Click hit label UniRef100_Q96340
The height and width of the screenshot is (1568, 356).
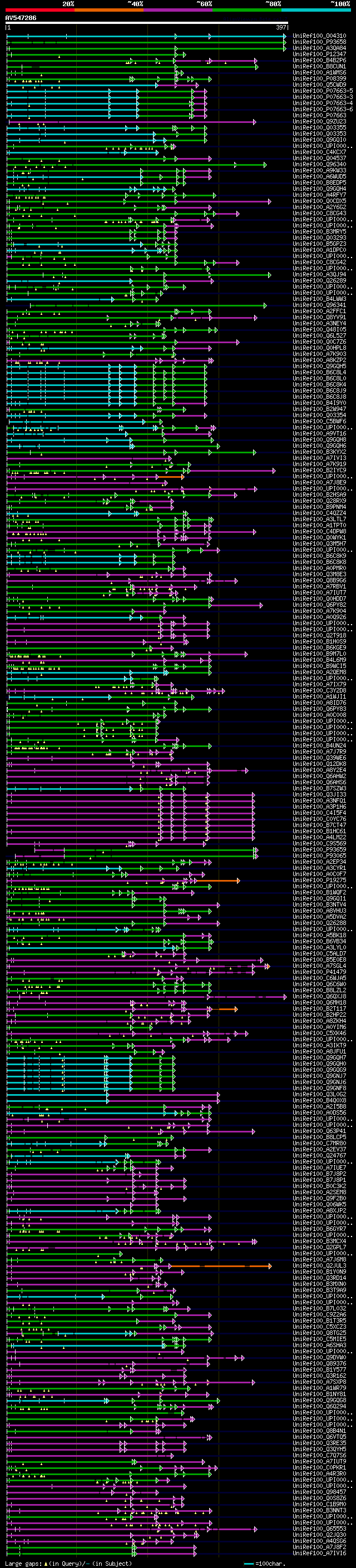tap(319, 164)
